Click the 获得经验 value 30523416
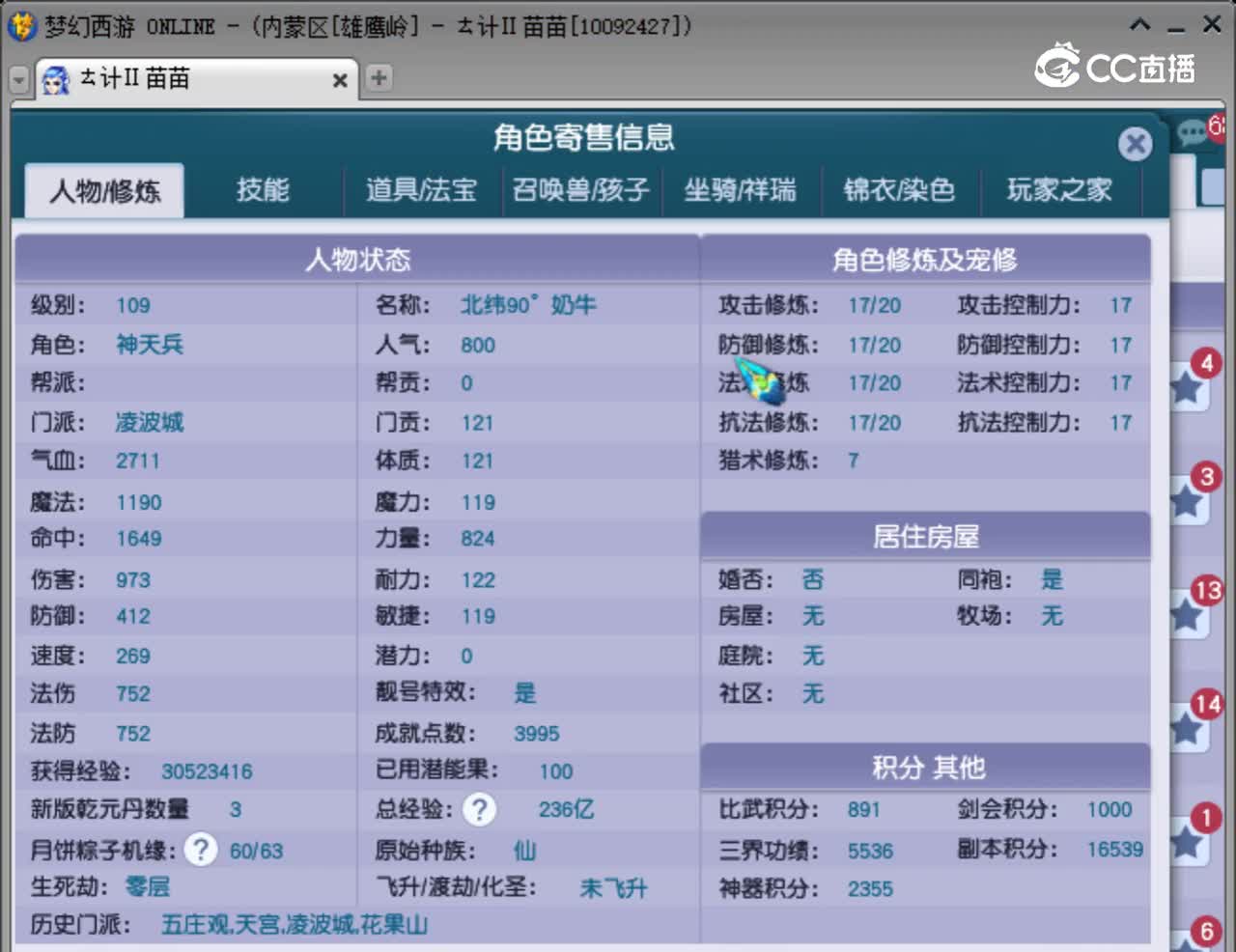This screenshot has width=1236, height=952. [x=207, y=771]
